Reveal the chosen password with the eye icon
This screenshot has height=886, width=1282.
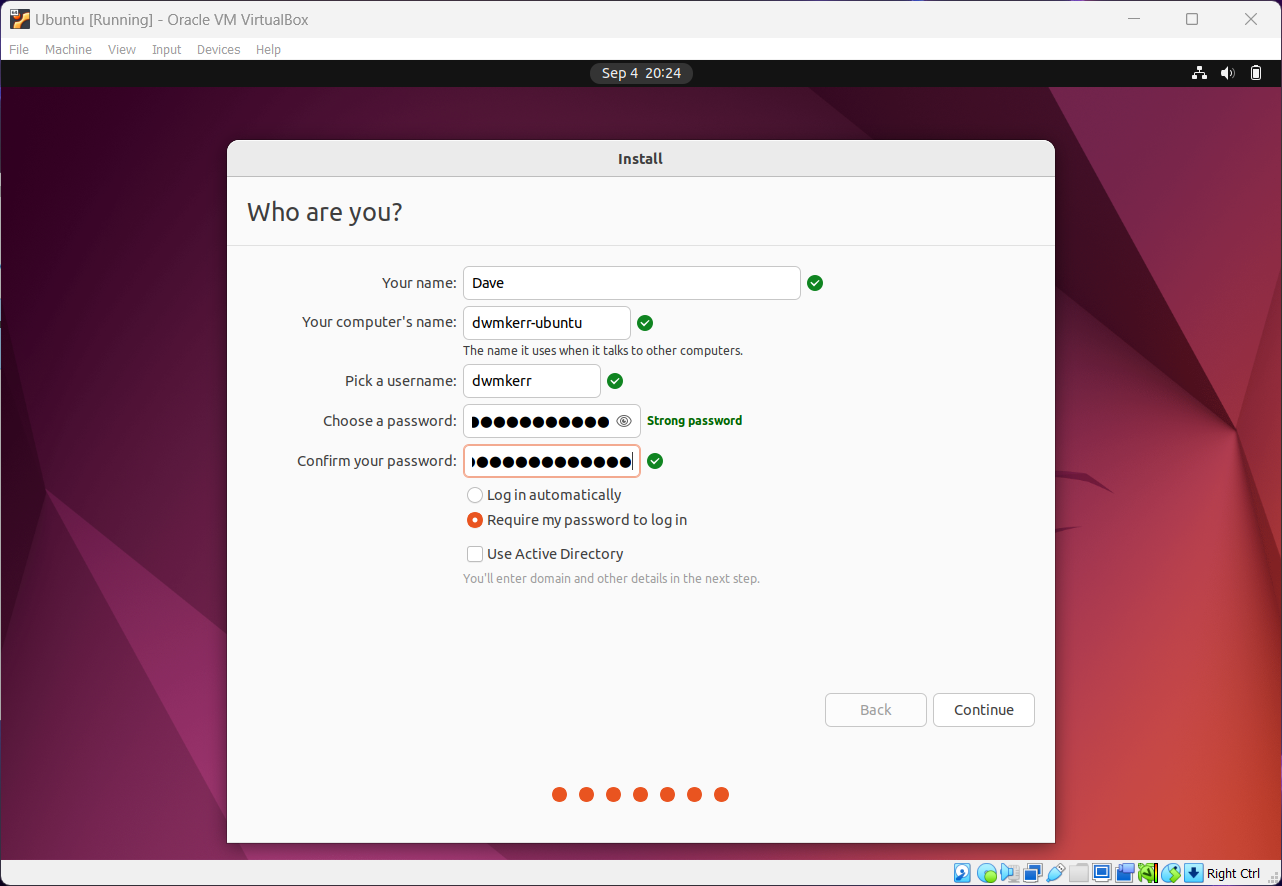pos(624,420)
